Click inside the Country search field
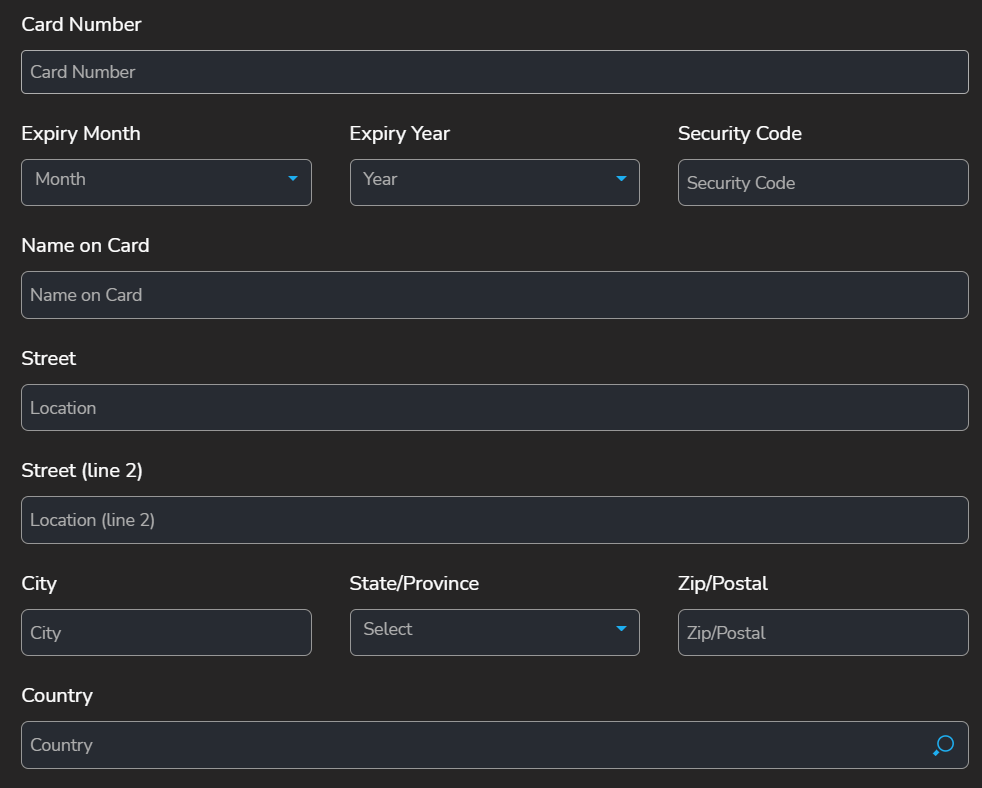 pyautogui.click(x=470, y=745)
